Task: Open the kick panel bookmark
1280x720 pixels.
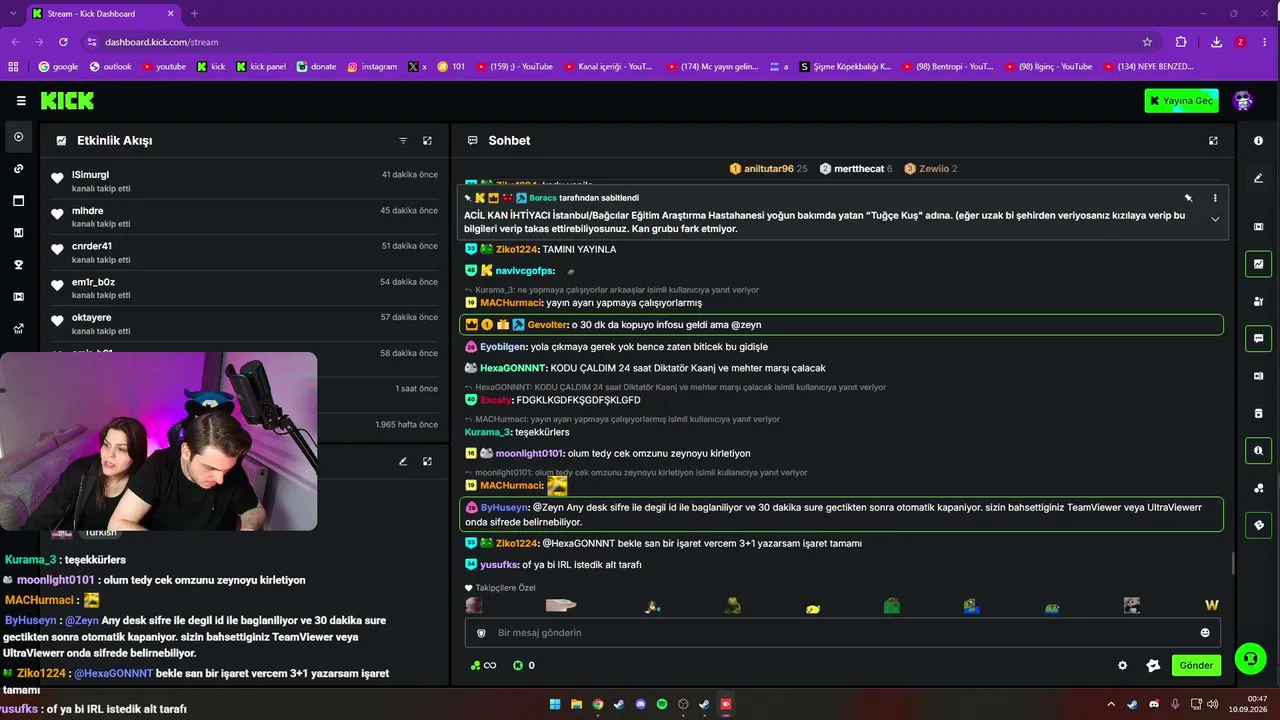Action: [261, 67]
